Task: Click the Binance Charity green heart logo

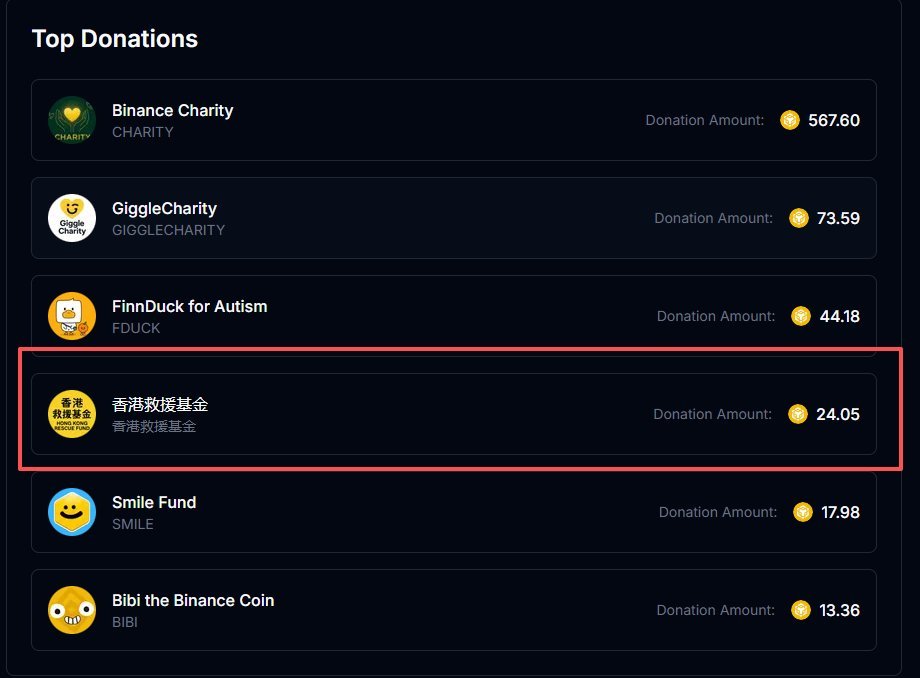Action: tap(72, 120)
